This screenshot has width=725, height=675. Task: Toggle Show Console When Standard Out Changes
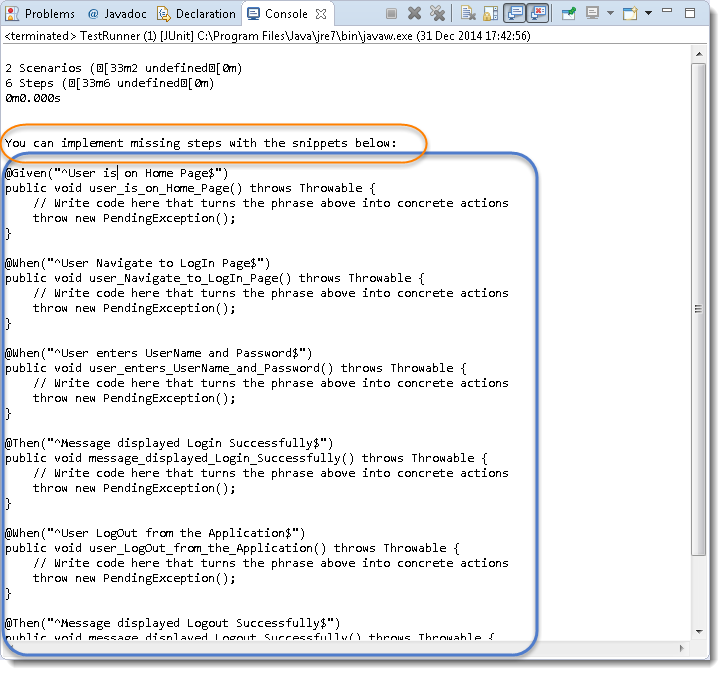click(515, 13)
